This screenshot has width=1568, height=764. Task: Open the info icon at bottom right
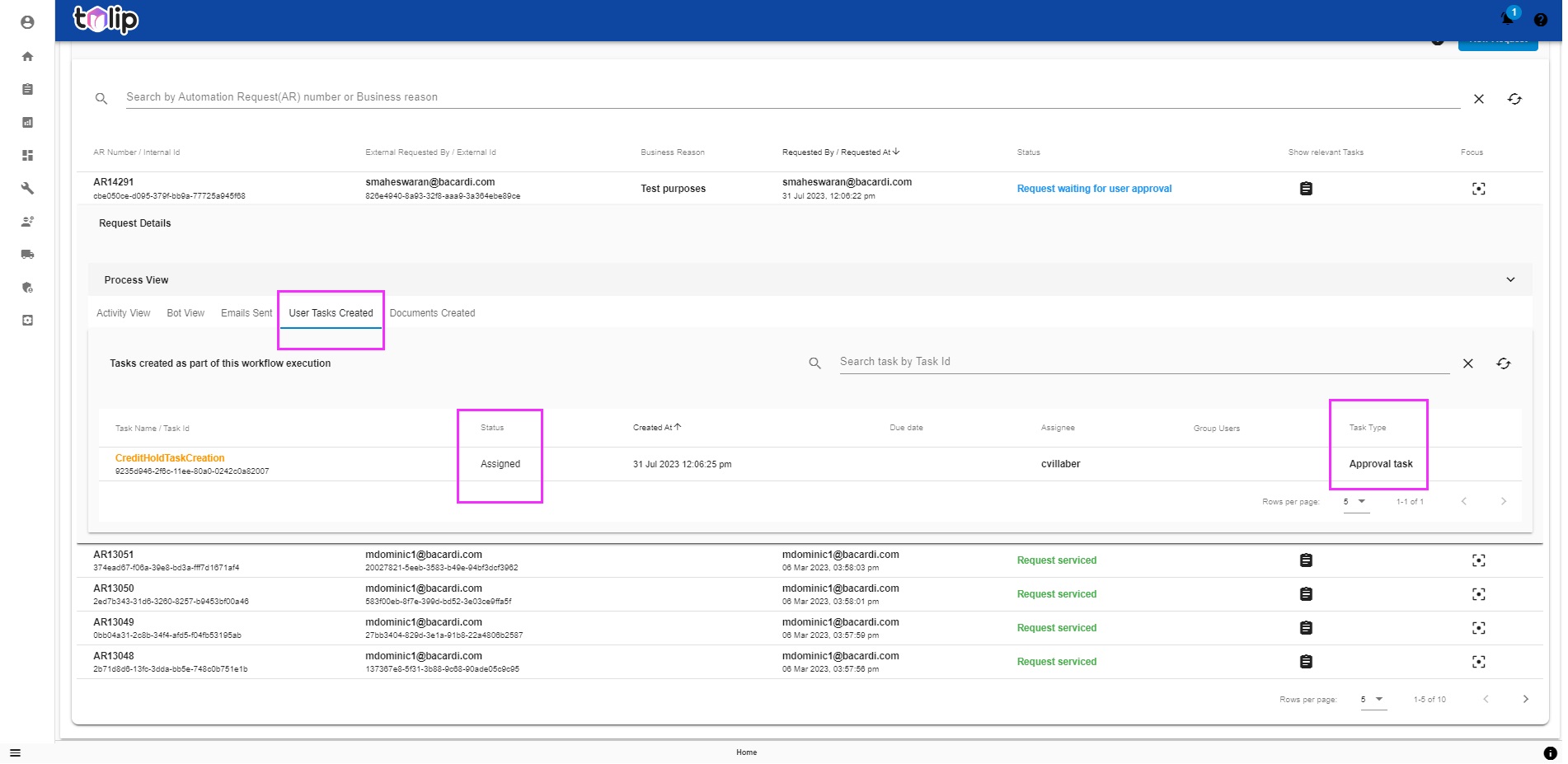tap(1550, 753)
